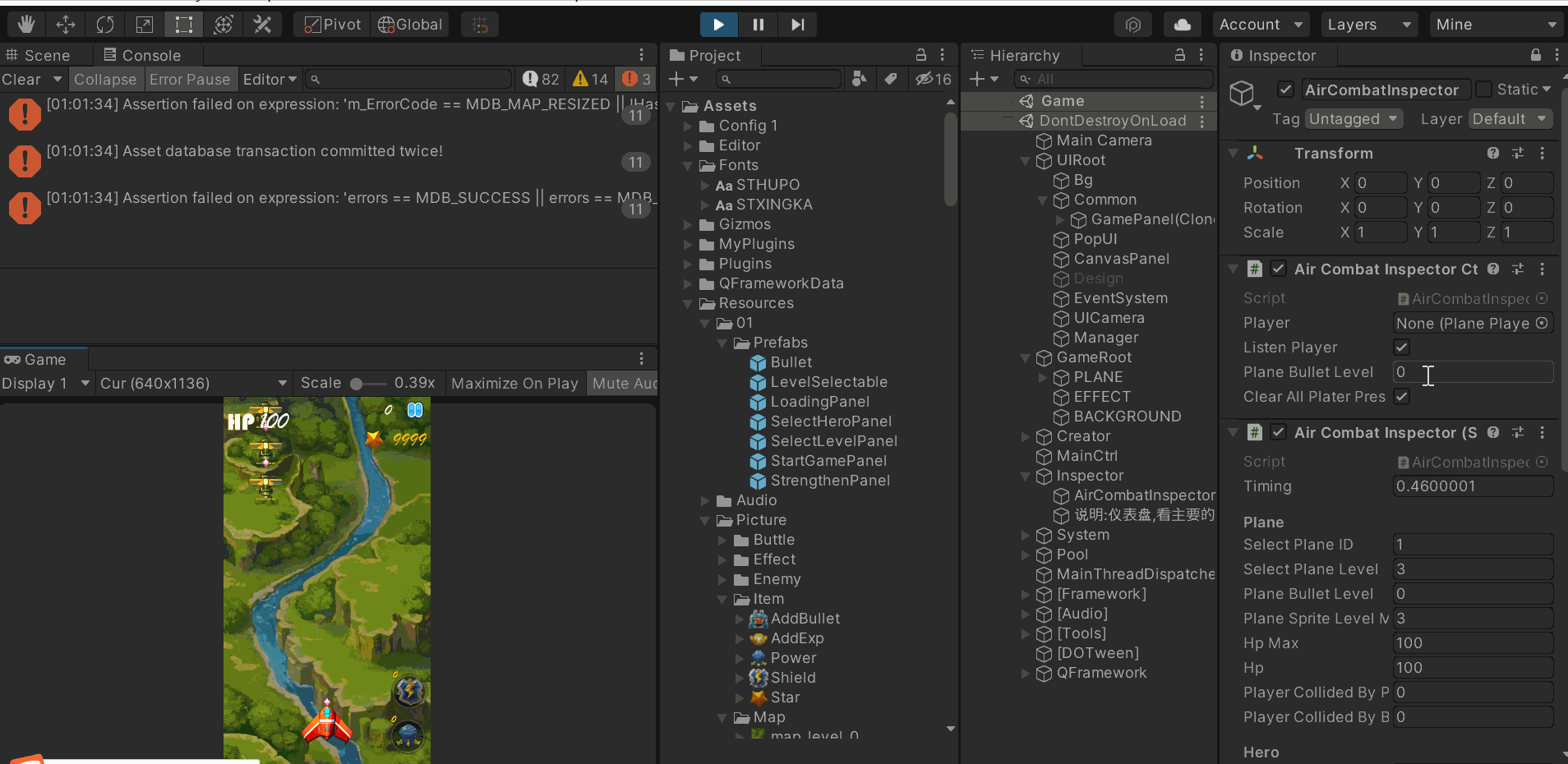Open Transform help icon
The image size is (1568, 764).
coord(1493,154)
